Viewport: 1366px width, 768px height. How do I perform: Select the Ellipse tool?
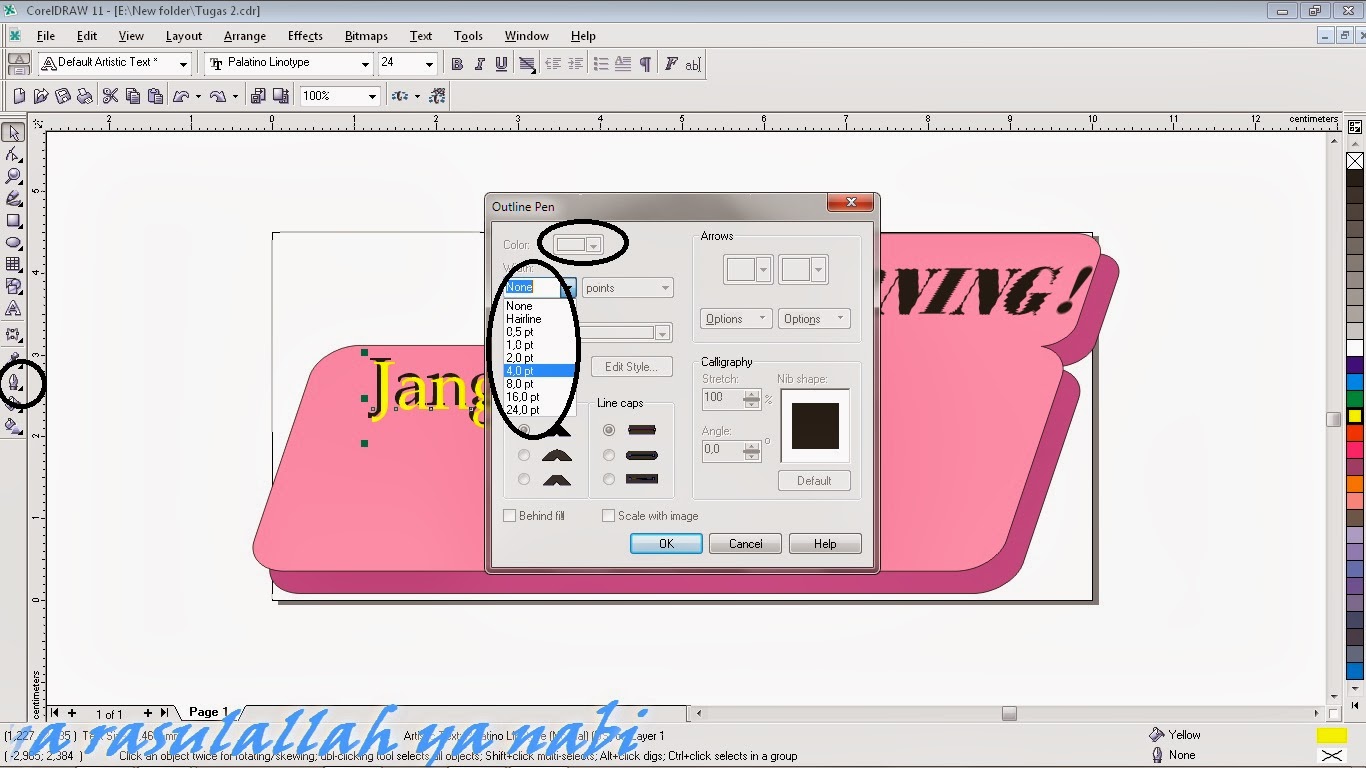pyautogui.click(x=14, y=243)
